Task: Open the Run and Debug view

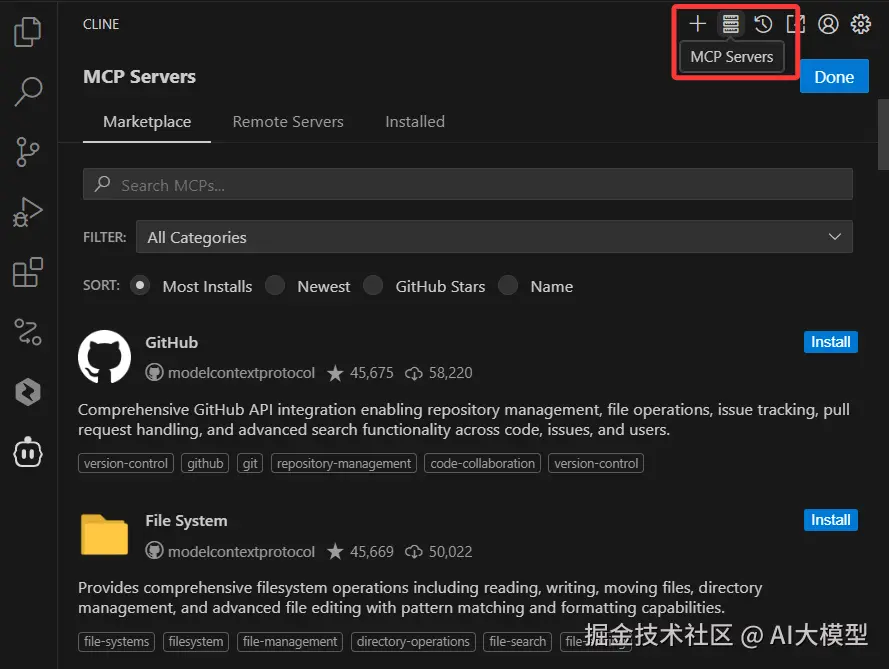Action: point(27,212)
